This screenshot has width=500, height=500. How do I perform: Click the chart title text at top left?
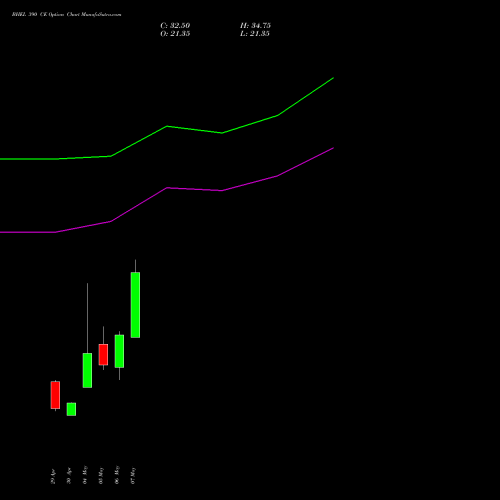click(x=66, y=15)
